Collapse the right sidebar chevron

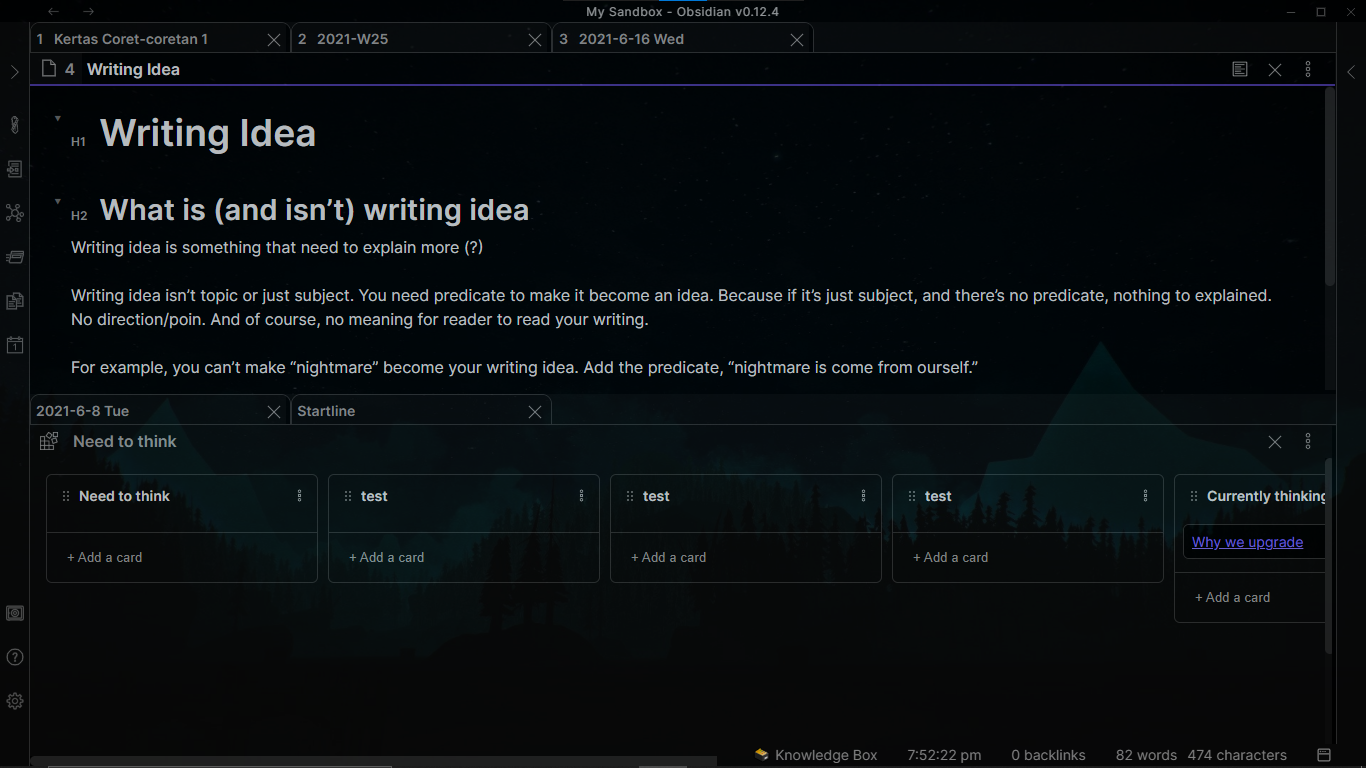tap(1352, 71)
